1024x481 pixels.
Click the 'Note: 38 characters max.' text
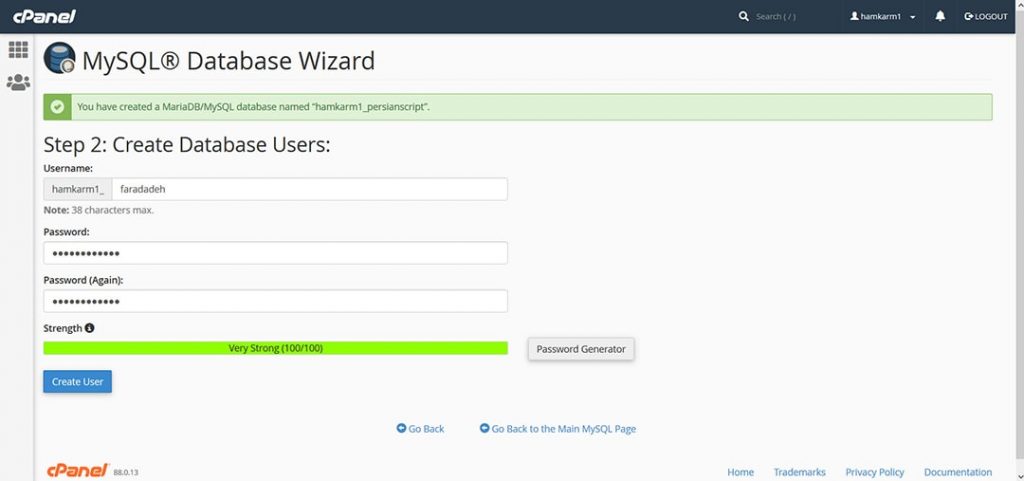99,210
